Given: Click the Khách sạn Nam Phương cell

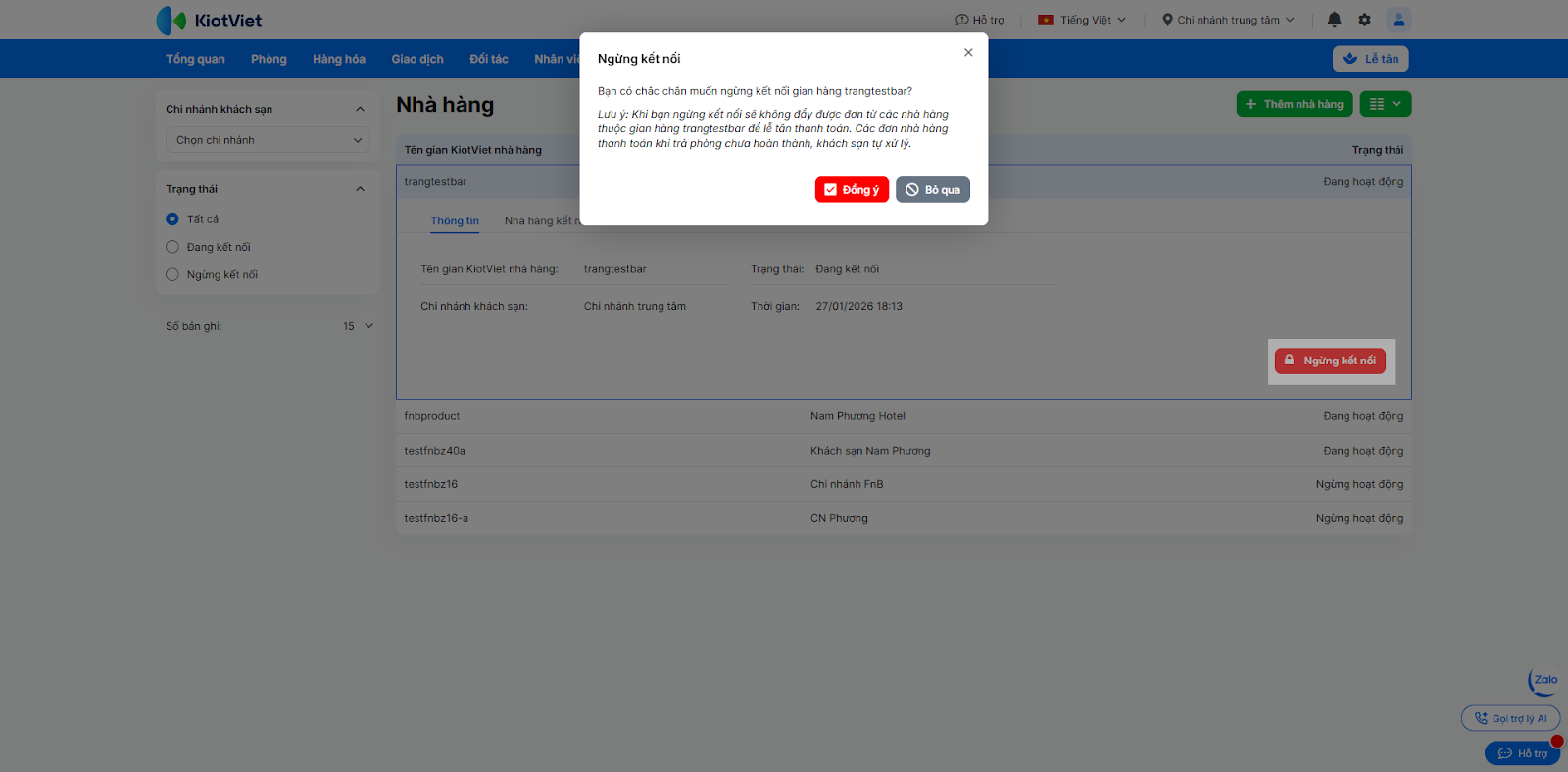Looking at the screenshot, I should (870, 451).
